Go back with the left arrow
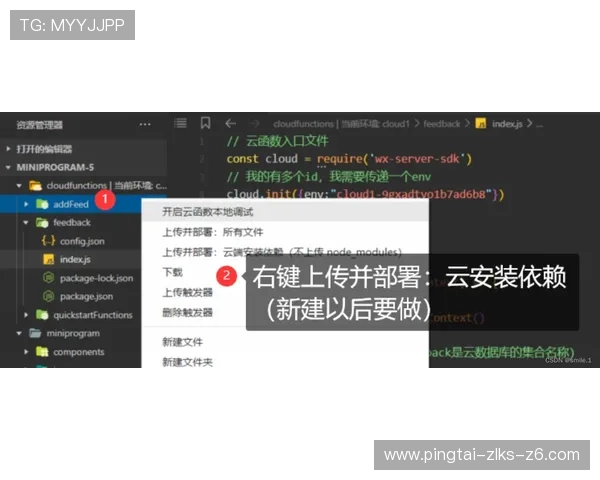600x480 pixels. (230, 123)
